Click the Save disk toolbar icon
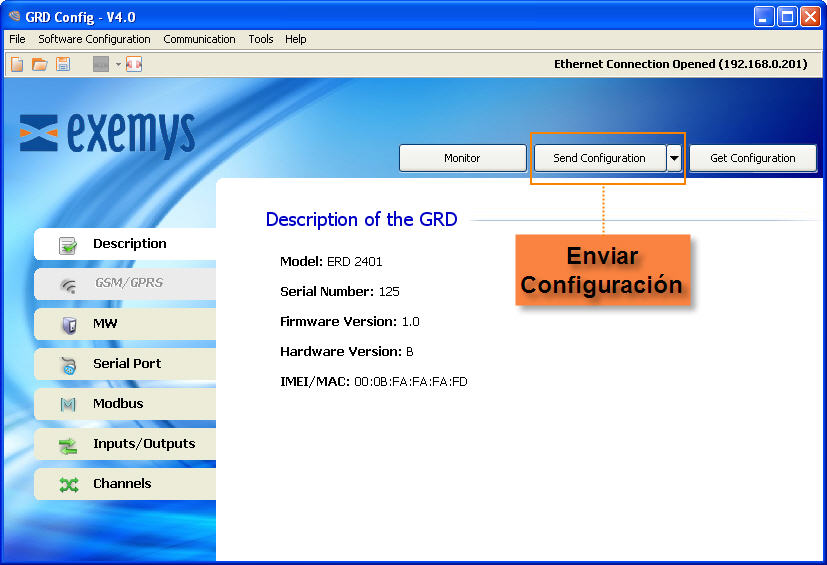Screen dimensions: 827x565 tap(63, 64)
